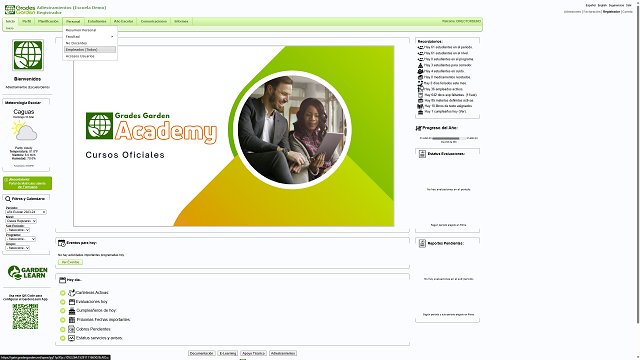Open the Sub-Período dropdown

click(17, 230)
